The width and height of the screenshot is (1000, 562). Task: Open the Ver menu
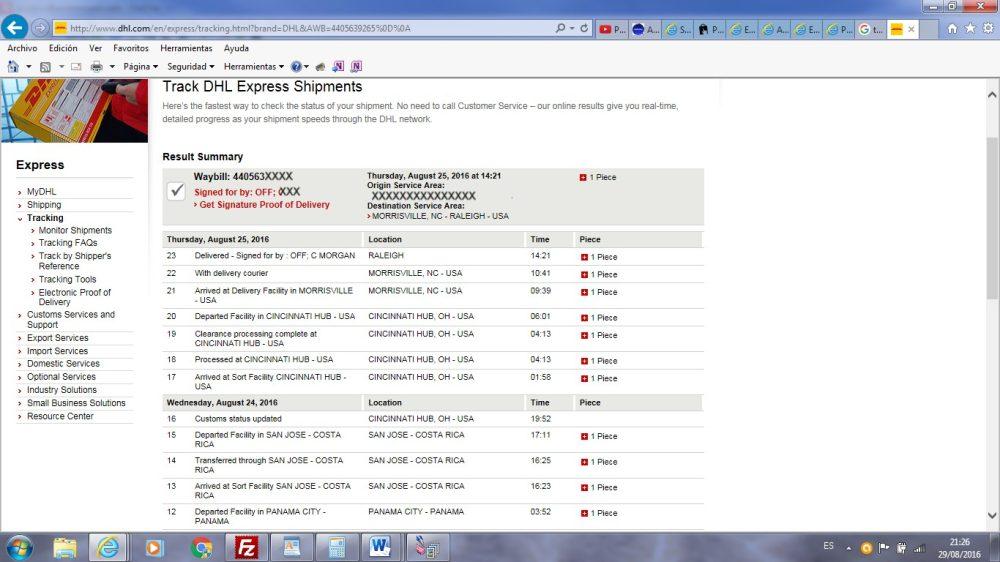click(x=96, y=48)
